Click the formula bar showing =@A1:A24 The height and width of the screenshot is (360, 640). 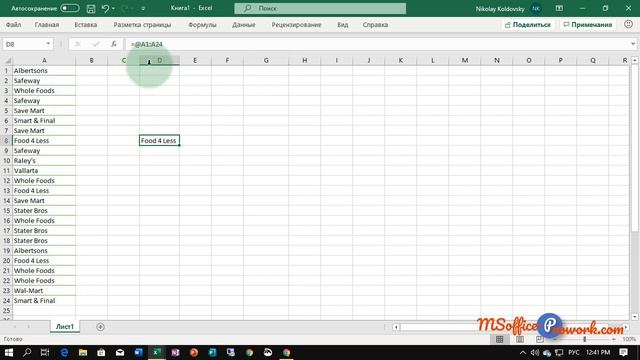pos(378,44)
